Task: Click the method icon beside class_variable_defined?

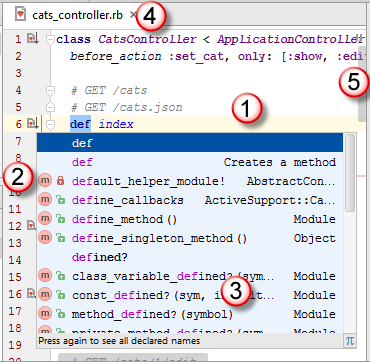Action: click(44, 276)
